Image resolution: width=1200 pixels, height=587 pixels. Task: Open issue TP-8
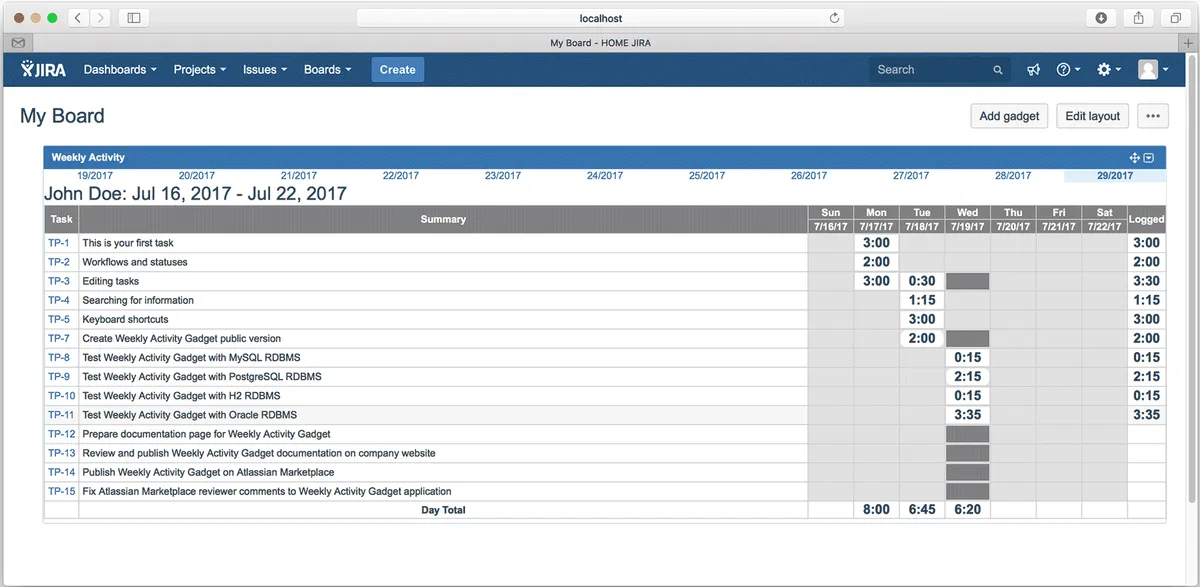59,357
